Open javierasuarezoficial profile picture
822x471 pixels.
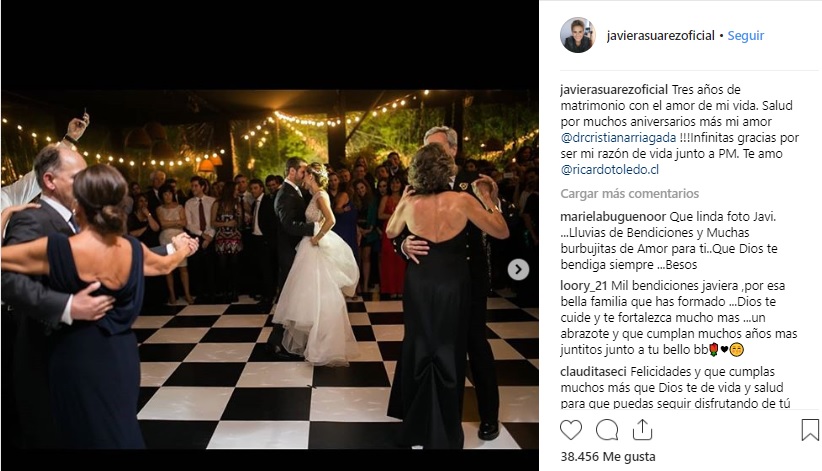pyautogui.click(x=578, y=35)
